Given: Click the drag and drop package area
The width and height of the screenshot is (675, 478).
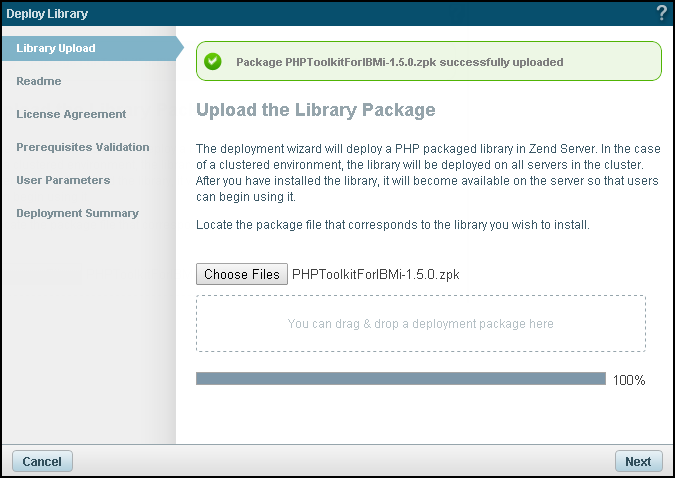Looking at the screenshot, I should coord(421,323).
